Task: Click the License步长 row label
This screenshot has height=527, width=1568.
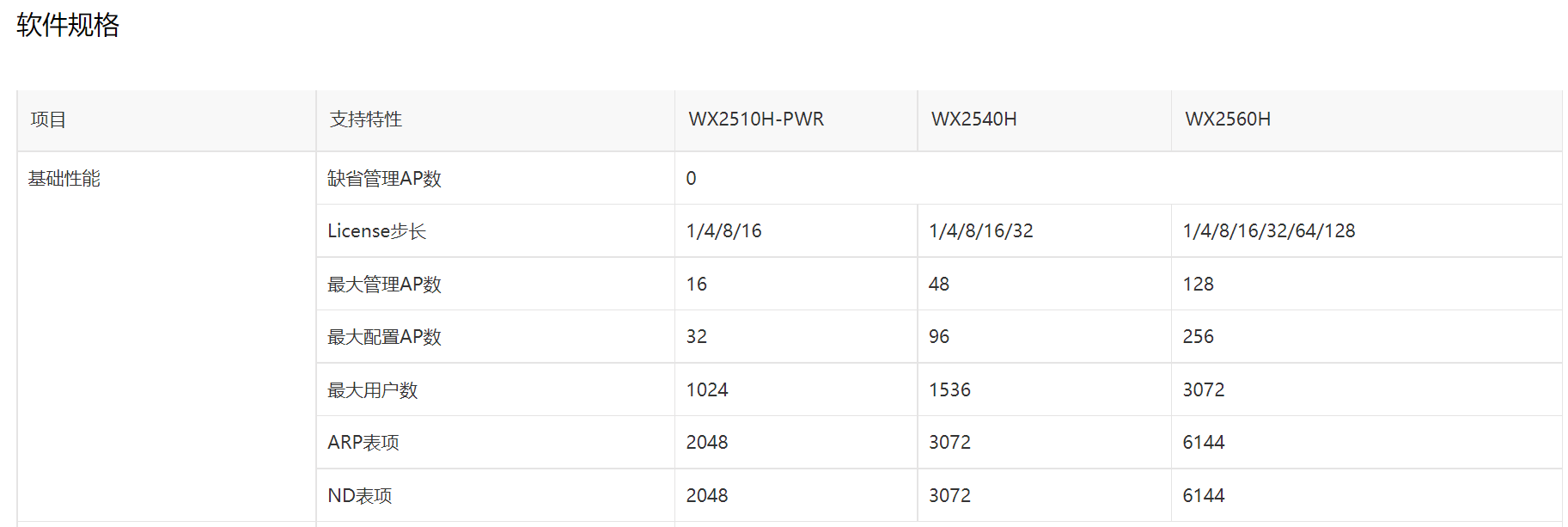Action: [376, 231]
